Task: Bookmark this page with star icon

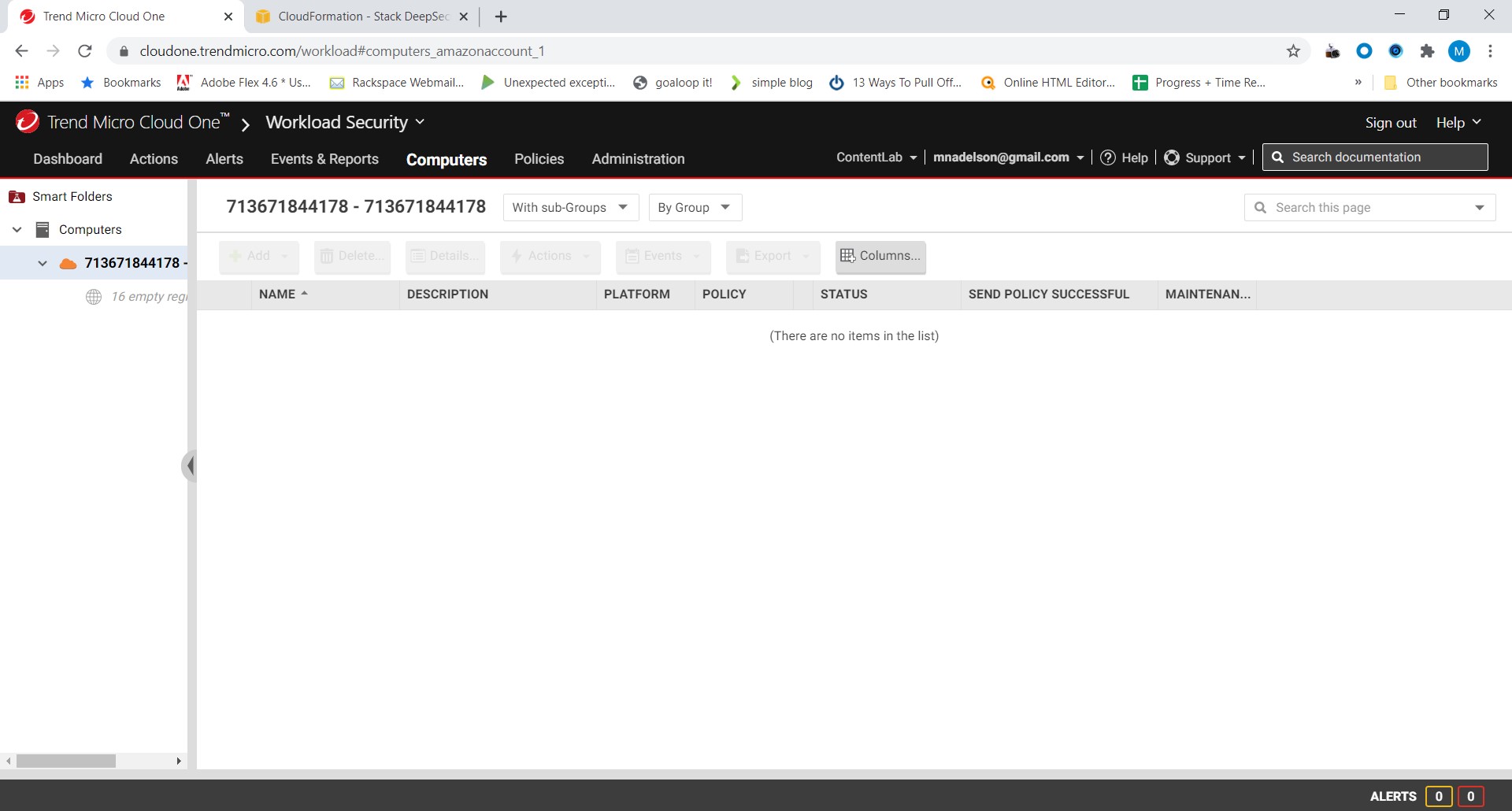Action: (x=1293, y=51)
